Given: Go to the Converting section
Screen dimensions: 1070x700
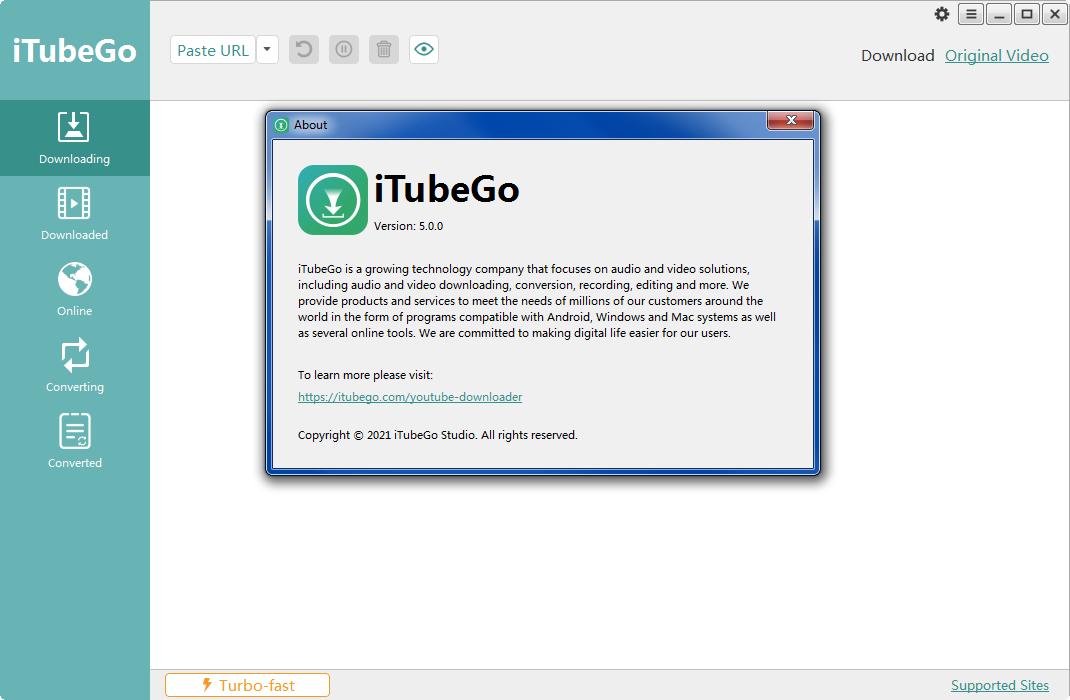Looking at the screenshot, I should click(x=74, y=366).
